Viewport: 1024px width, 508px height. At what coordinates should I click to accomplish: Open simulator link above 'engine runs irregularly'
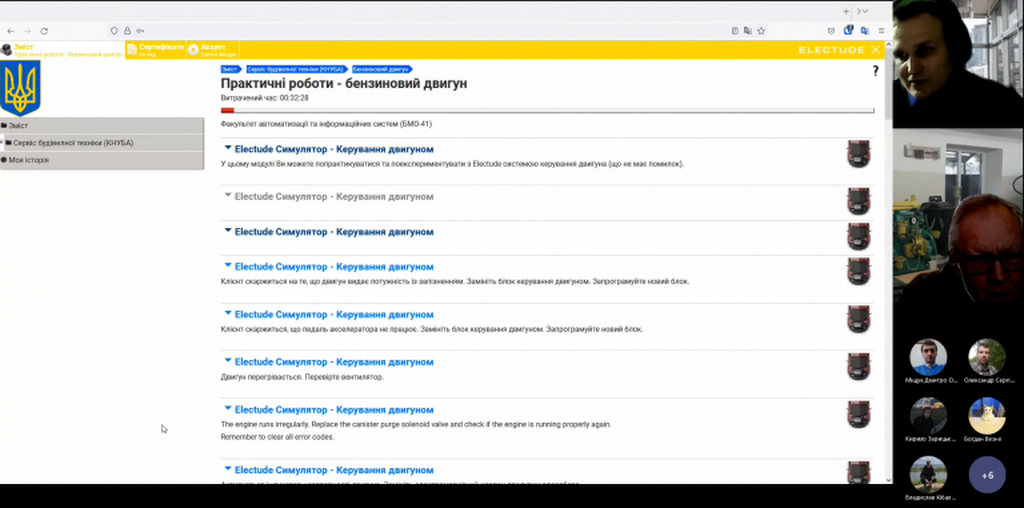(x=334, y=409)
